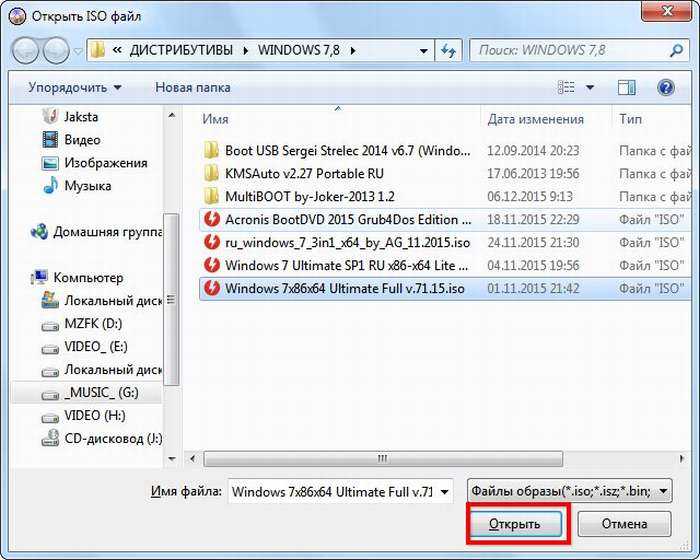The width and height of the screenshot is (700, 560).
Task: Click file list scroll left arrow
Action: coord(192,459)
